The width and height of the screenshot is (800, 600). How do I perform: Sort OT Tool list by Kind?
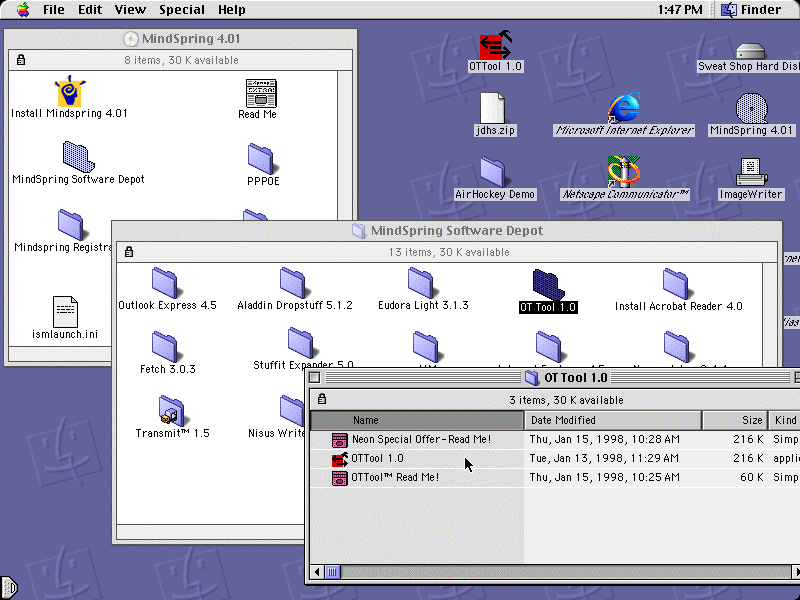coord(784,420)
